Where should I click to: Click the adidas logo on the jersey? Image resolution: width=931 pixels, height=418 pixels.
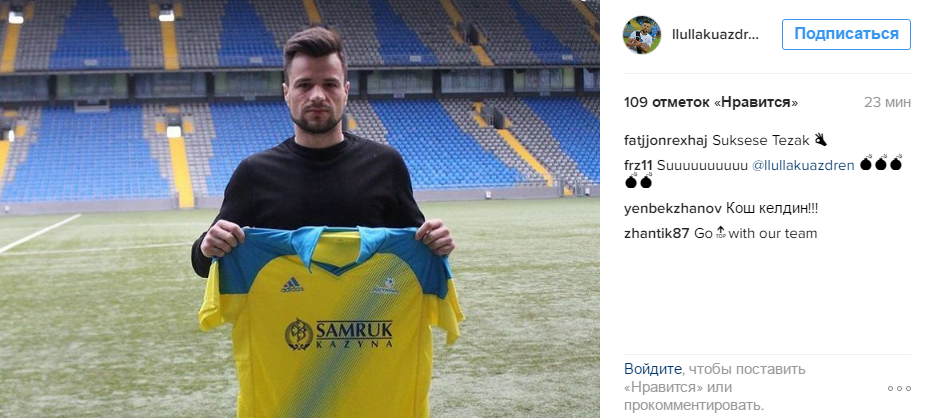point(292,285)
